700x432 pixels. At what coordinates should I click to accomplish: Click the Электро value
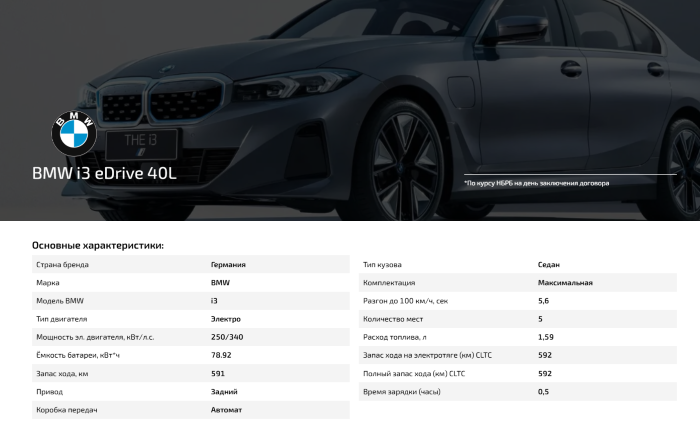[226, 319]
